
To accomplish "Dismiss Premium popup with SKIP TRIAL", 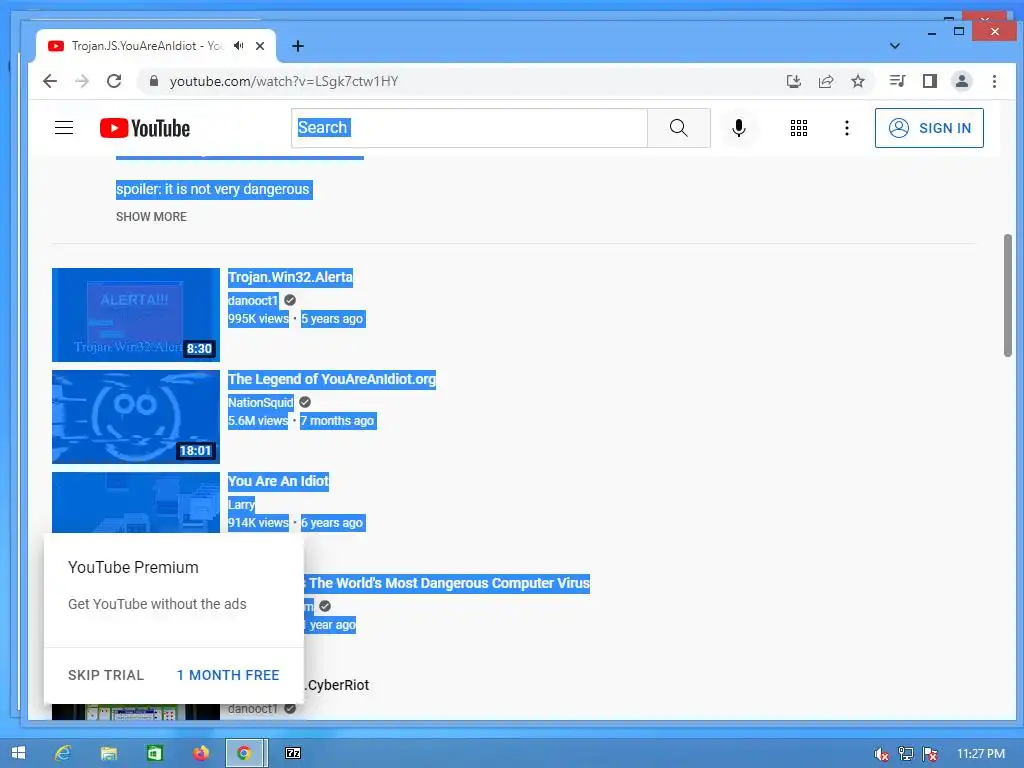I will point(106,675).
